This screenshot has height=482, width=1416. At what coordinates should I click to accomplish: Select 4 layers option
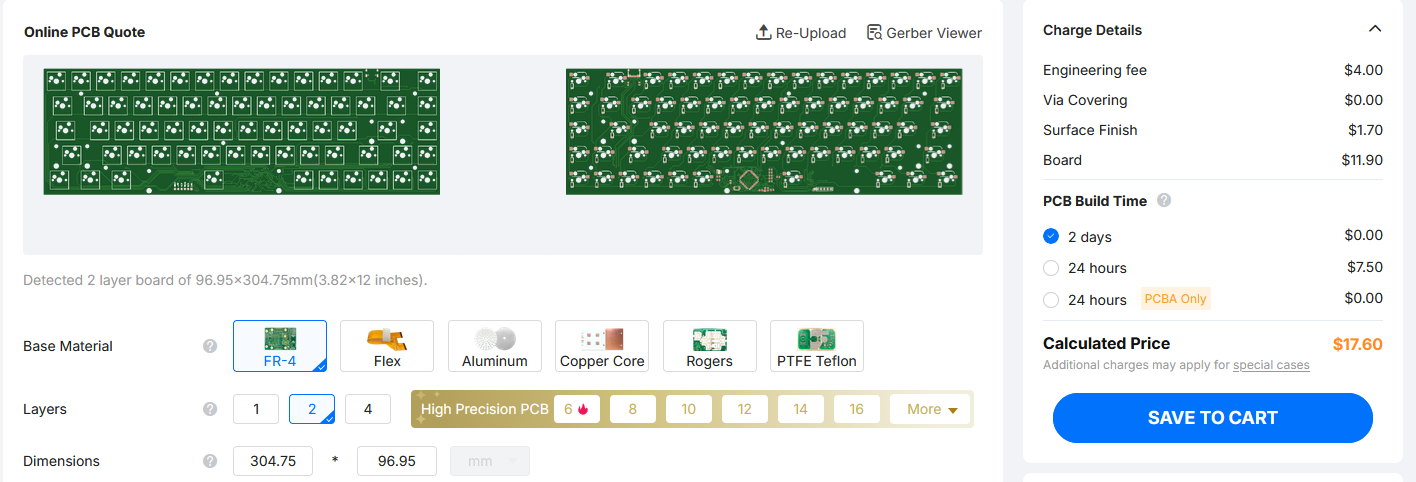[x=368, y=409]
